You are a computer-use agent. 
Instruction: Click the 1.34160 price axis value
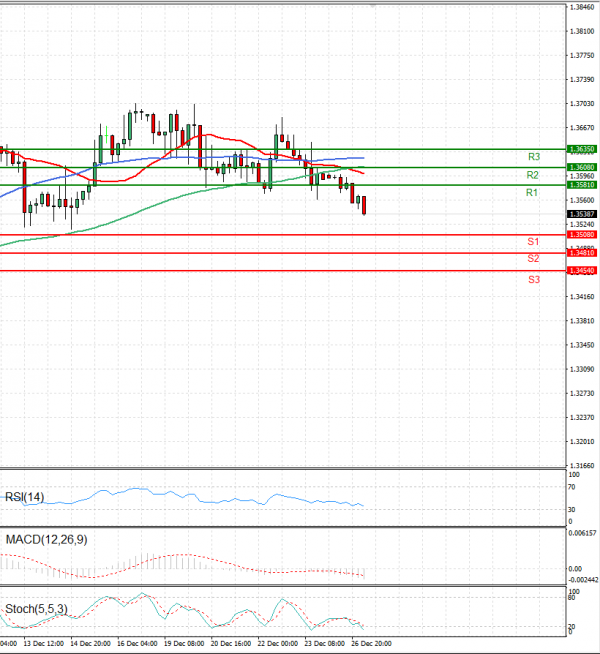[582, 297]
